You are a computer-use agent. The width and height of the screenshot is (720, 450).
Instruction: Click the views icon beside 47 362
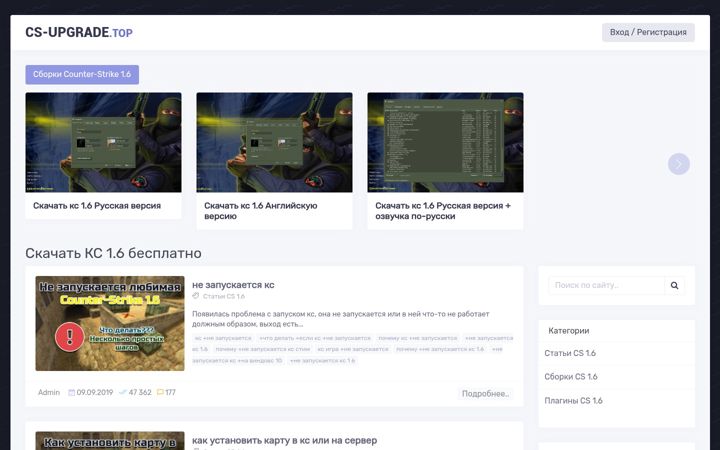tap(123, 393)
